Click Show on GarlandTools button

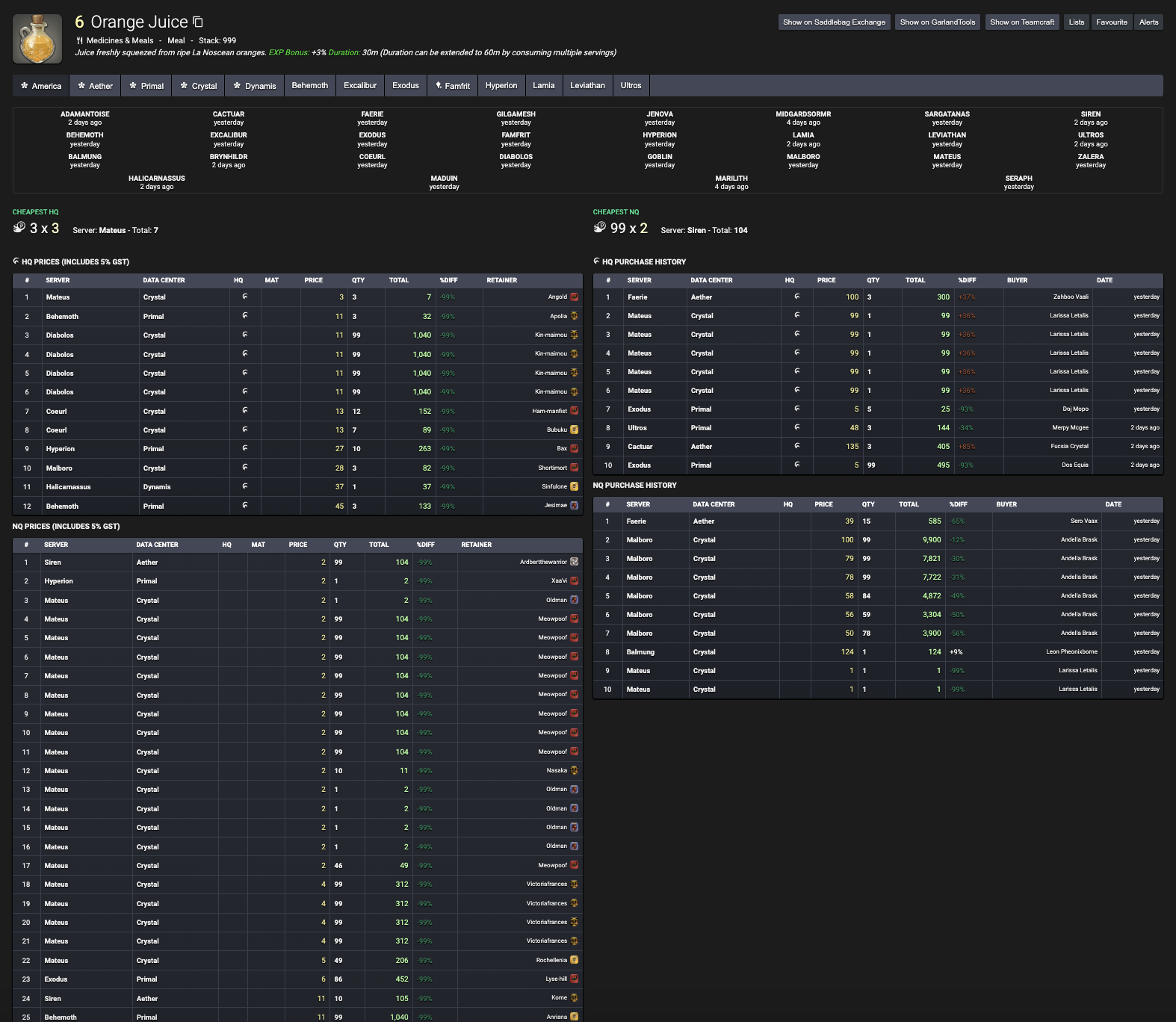pos(938,22)
